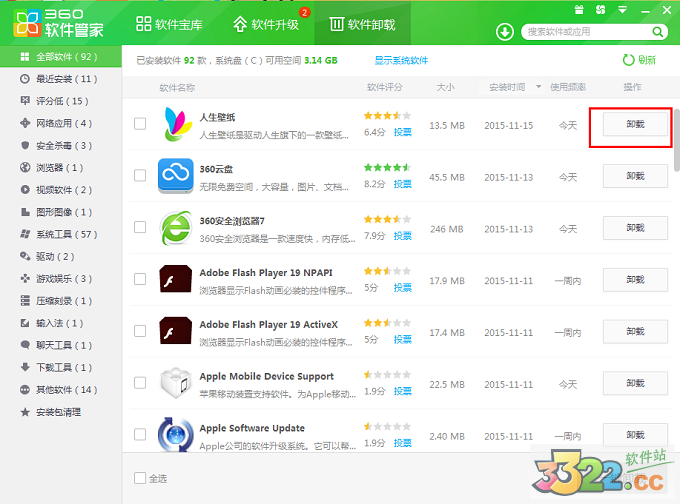
Task: Click 卸载 button for 360云盘
Action: [x=635, y=176]
